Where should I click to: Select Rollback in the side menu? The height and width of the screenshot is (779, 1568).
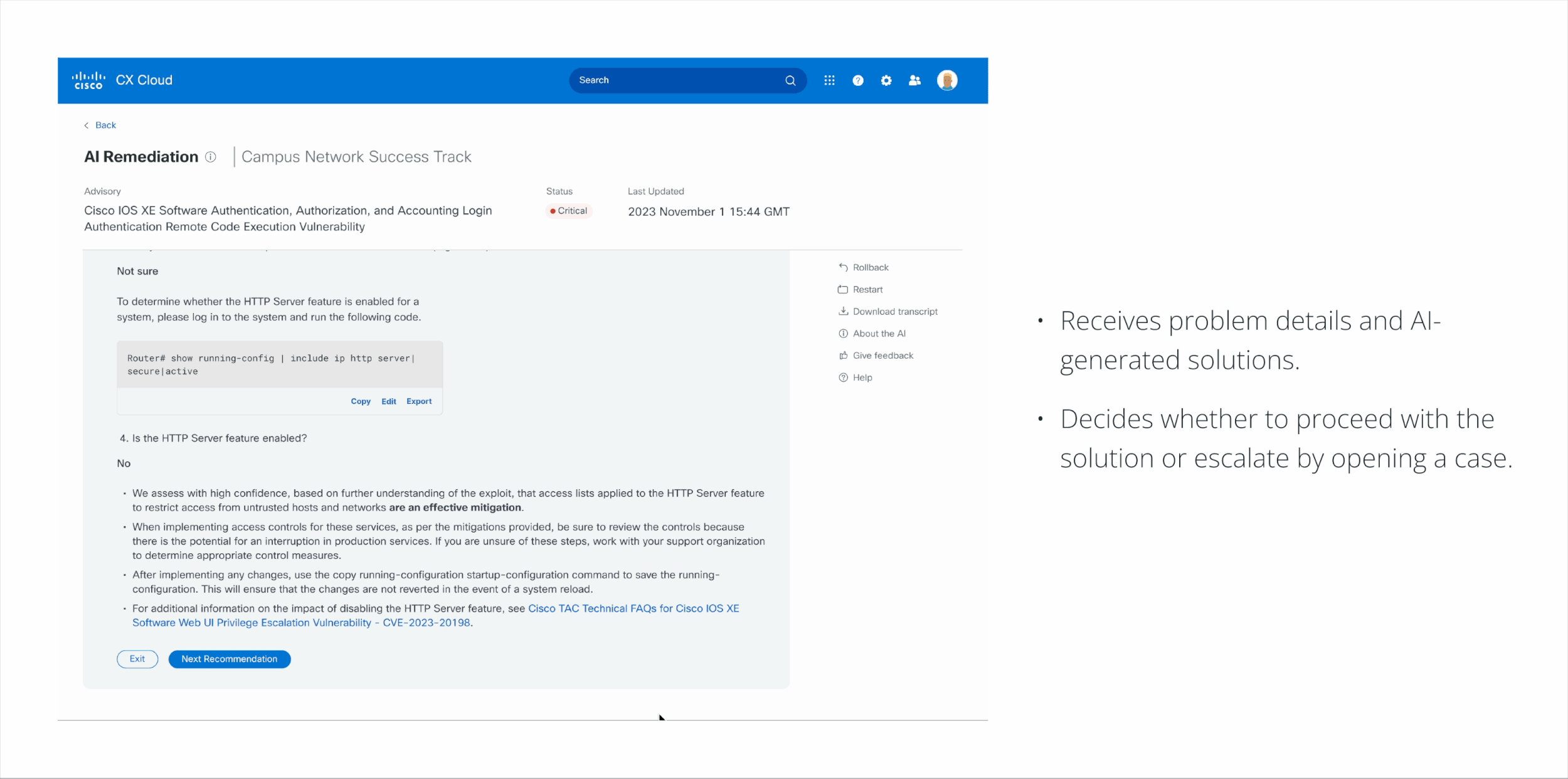pos(871,267)
